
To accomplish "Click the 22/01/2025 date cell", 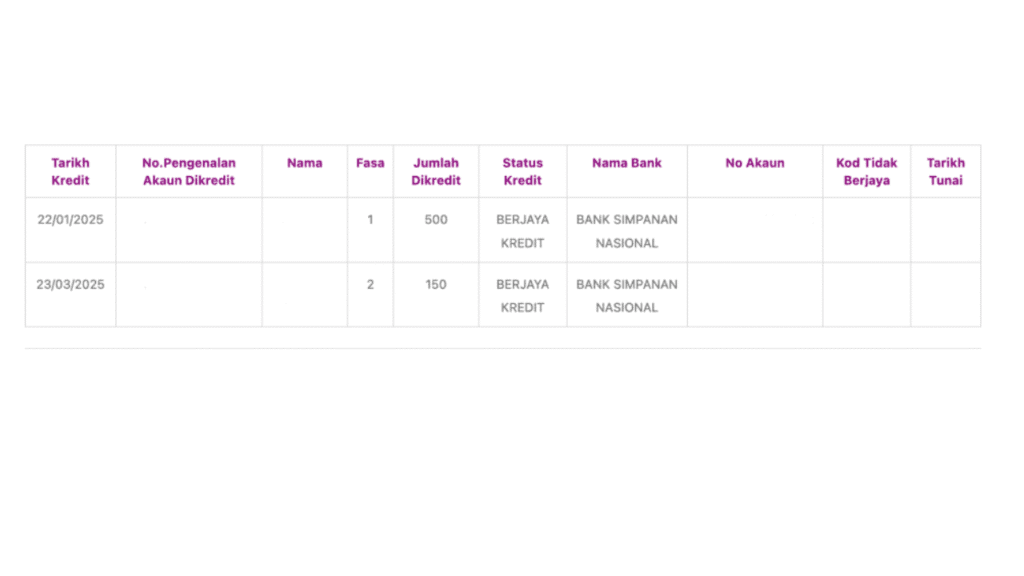I will 70,220.
